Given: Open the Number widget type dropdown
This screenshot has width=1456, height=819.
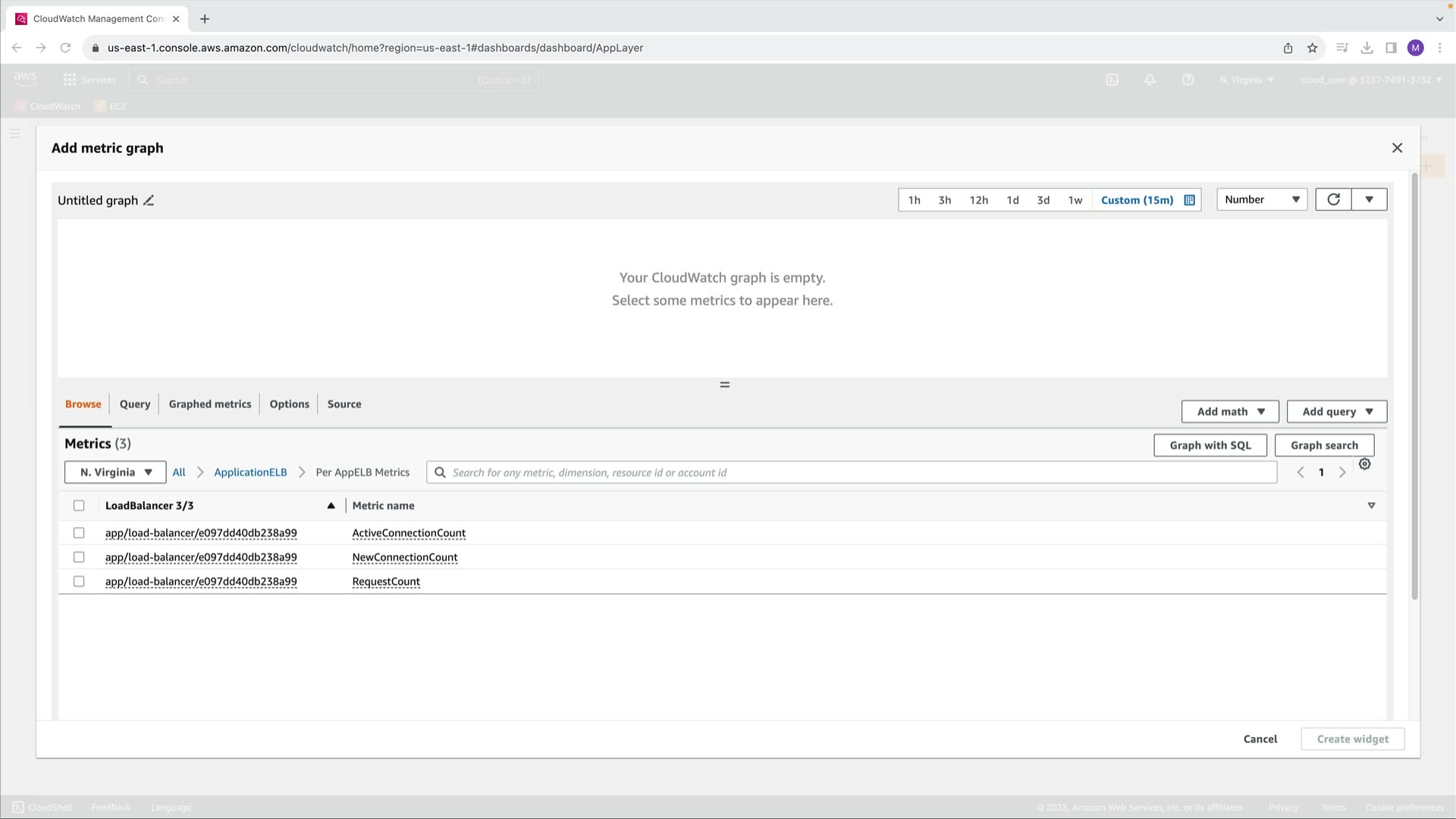Looking at the screenshot, I should (1261, 199).
